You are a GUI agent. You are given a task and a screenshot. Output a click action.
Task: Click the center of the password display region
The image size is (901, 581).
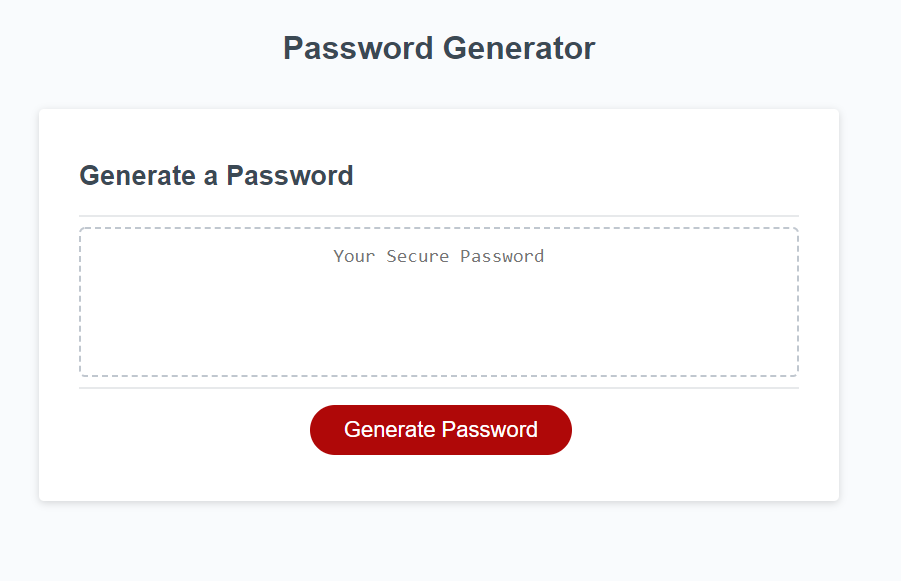pyautogui.click(x=438, y=302)
